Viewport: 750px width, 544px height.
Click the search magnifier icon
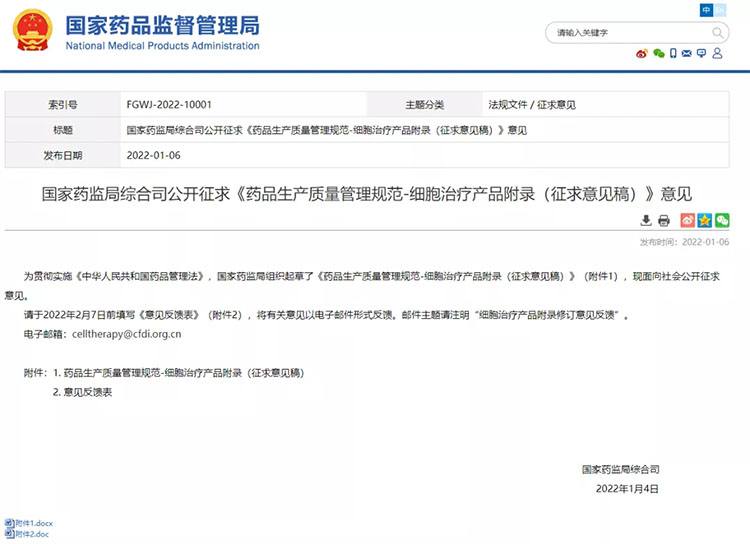tap(717, 33)
